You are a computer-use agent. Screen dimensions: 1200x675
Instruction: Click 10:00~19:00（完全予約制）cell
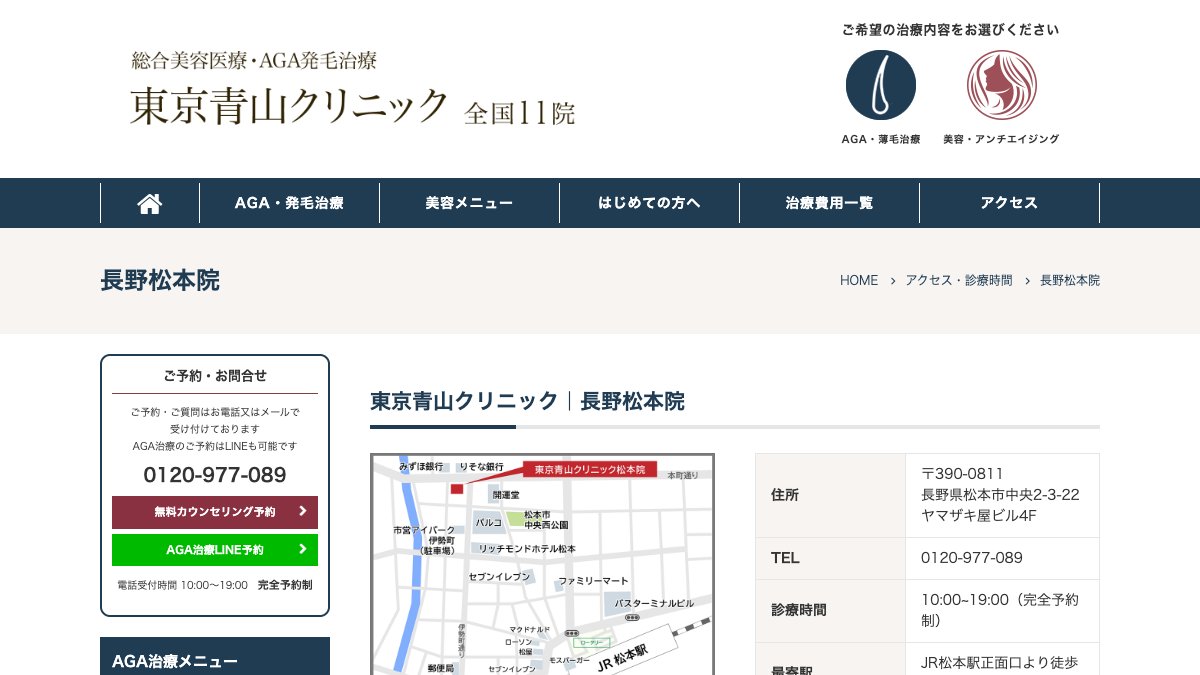(1000, 610)
